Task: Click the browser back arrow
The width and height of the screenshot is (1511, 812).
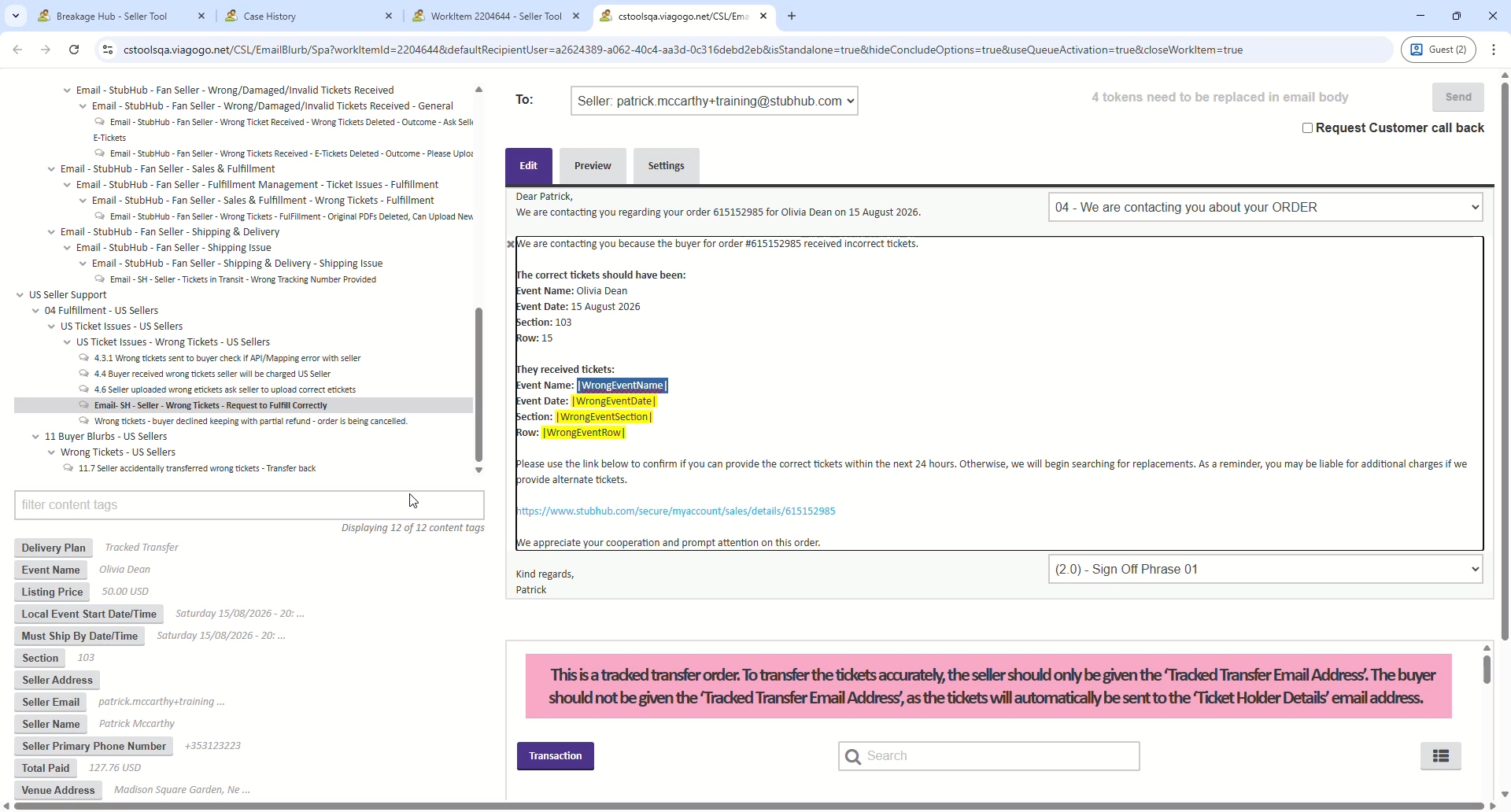Action: tap(17, 50)
